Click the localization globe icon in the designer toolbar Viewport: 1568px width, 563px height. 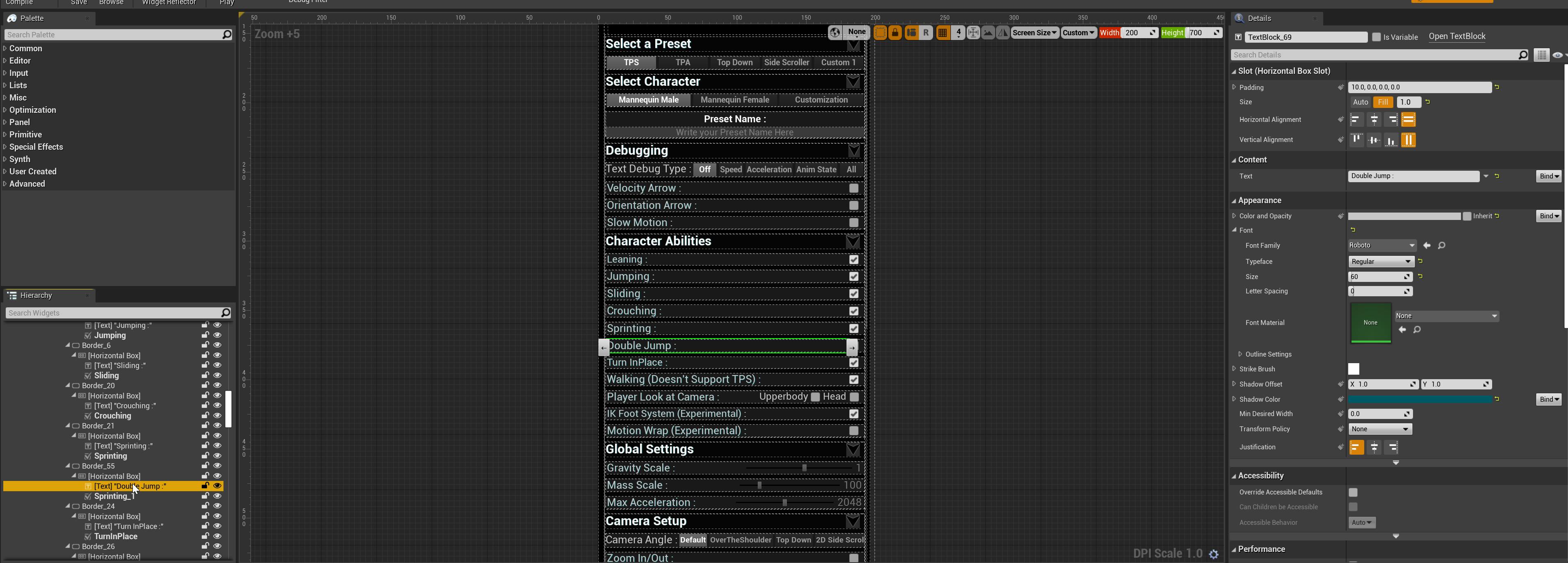coord(835,33)
